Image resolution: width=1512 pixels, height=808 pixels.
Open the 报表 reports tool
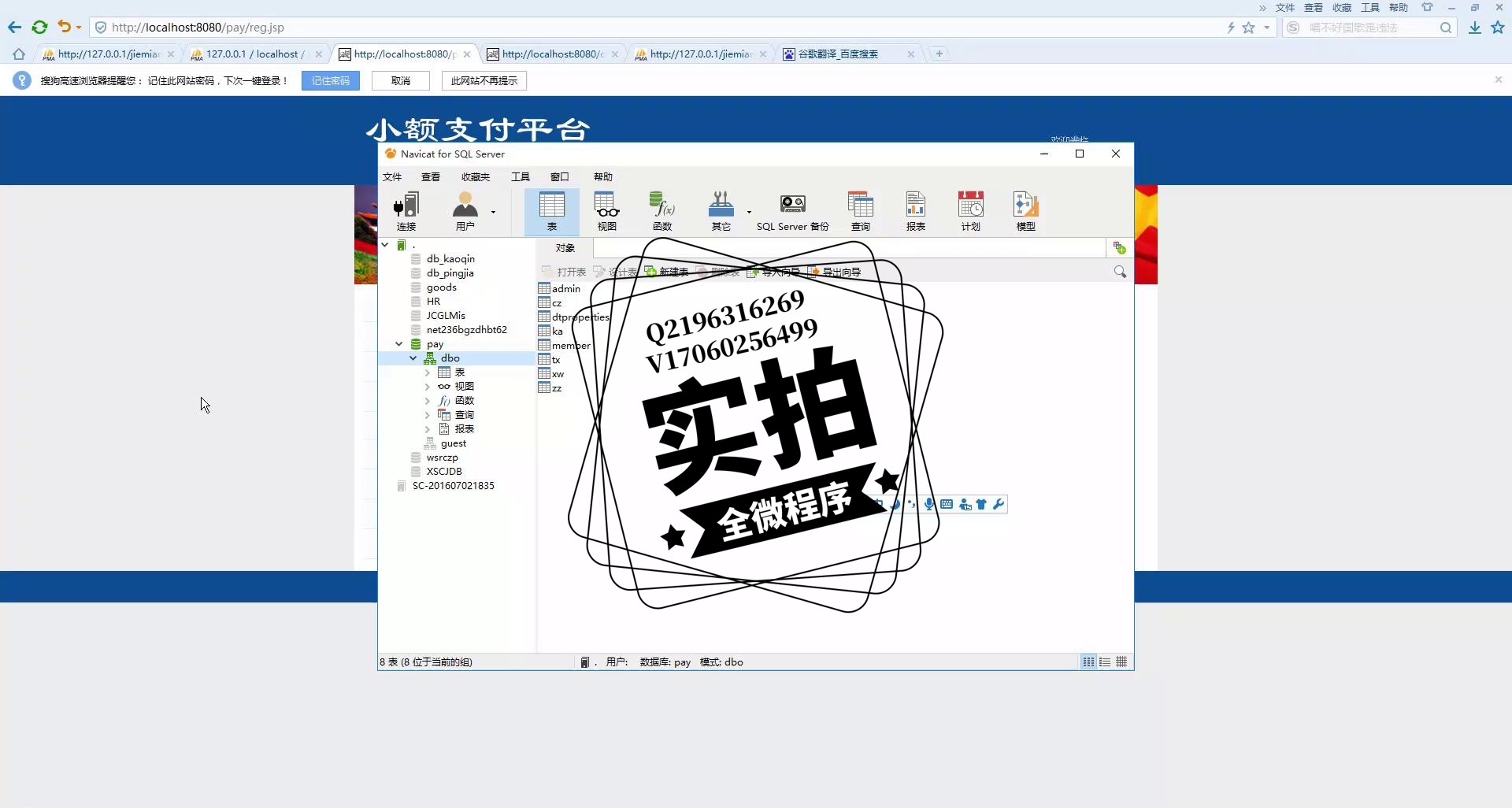click(x=915, y=211)
